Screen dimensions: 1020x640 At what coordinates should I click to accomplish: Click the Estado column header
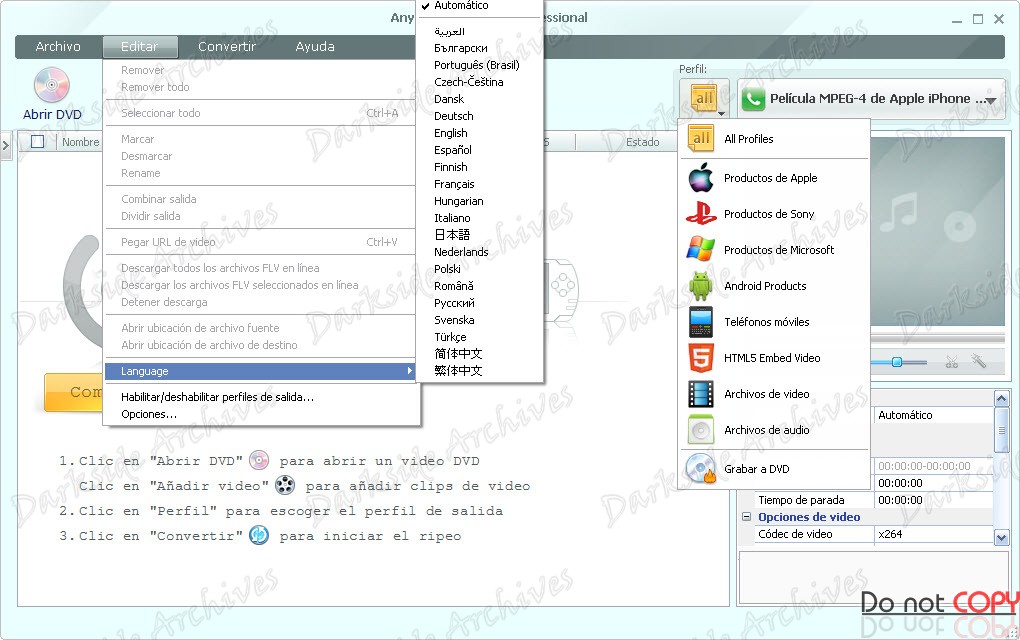[642, 142]
